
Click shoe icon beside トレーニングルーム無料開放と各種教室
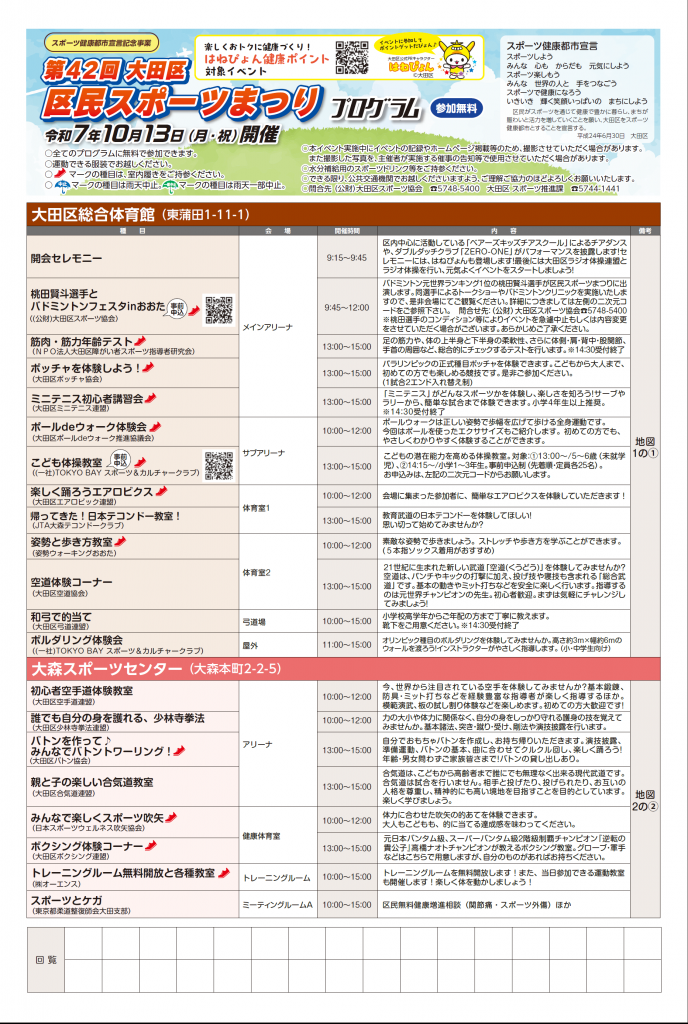pyautogui.click(x=224, y=872)
